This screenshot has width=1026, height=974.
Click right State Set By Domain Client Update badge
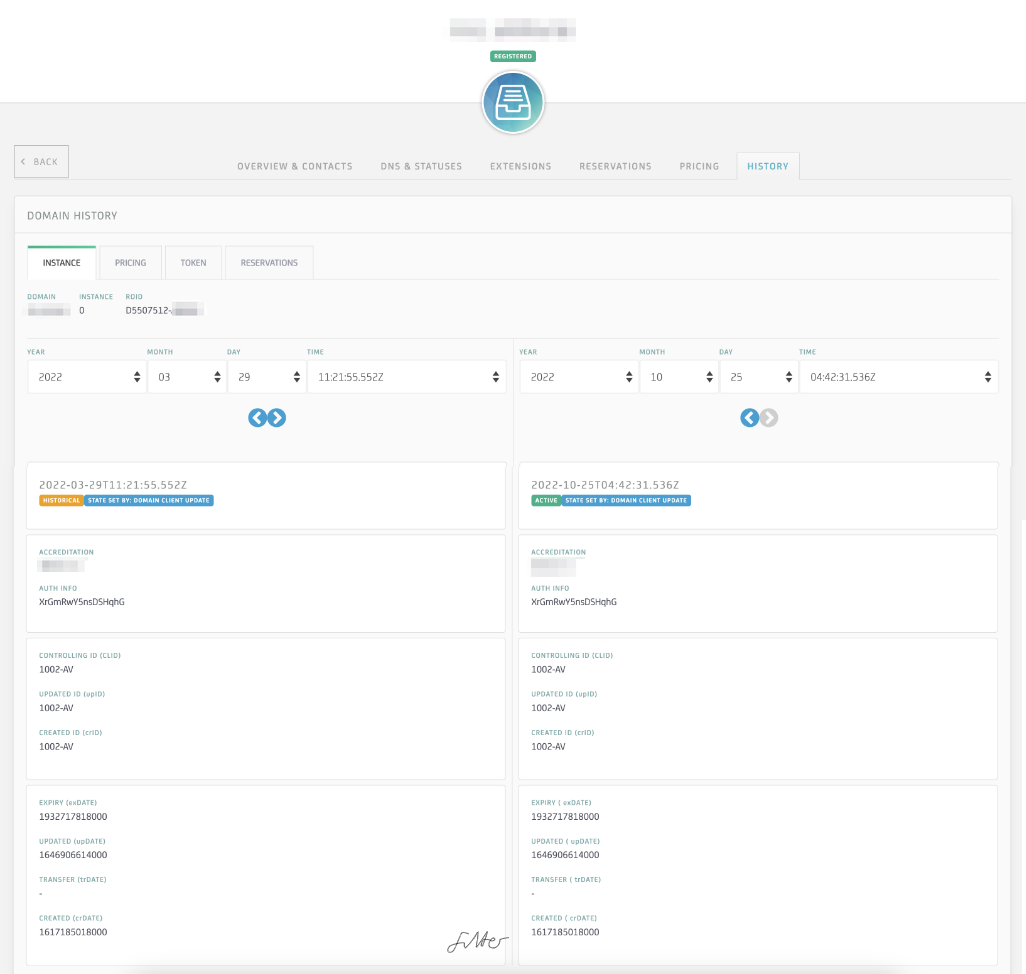[626, 500]
